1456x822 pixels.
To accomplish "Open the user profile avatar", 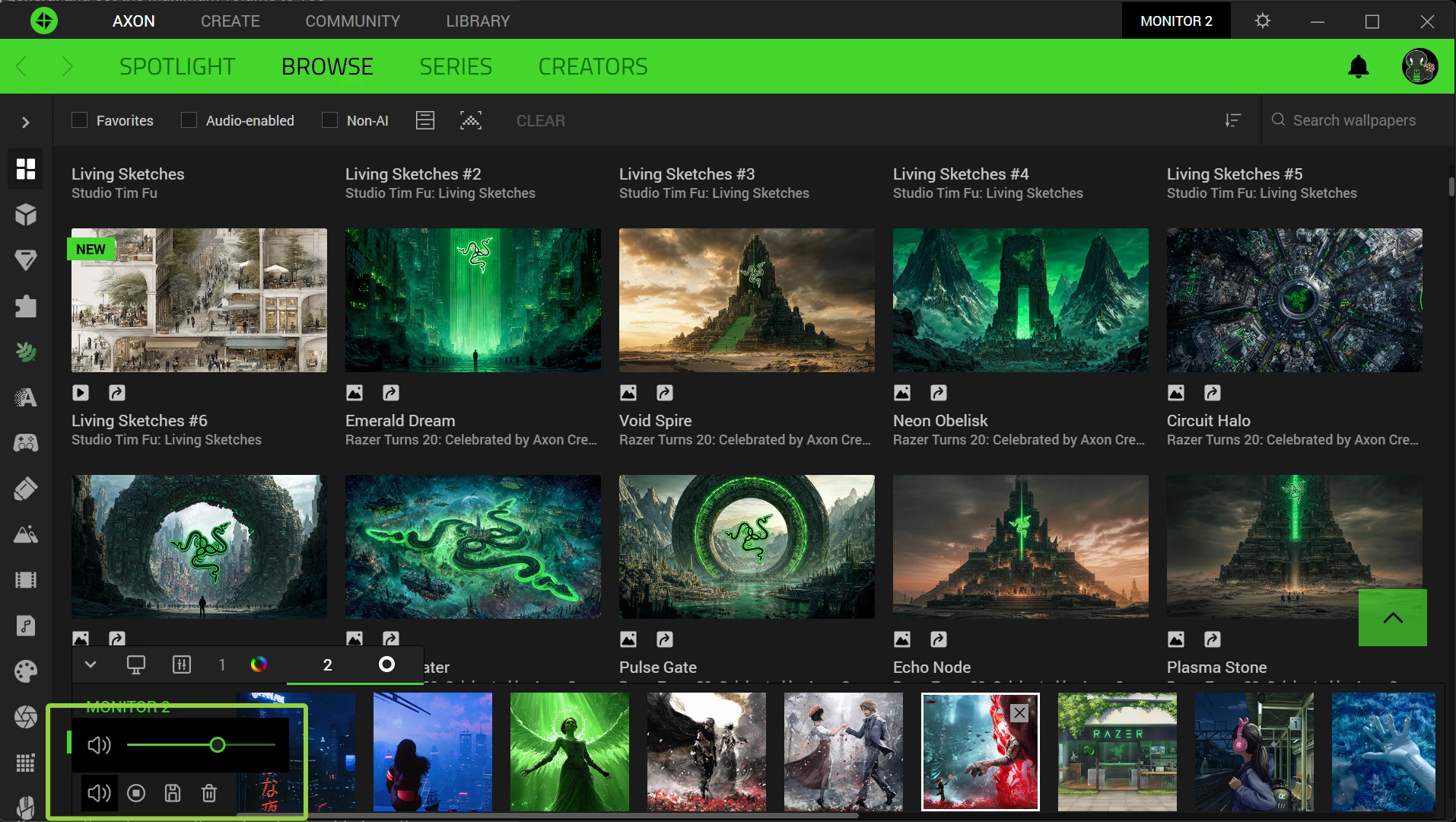I will click(x=1419, y=67).
